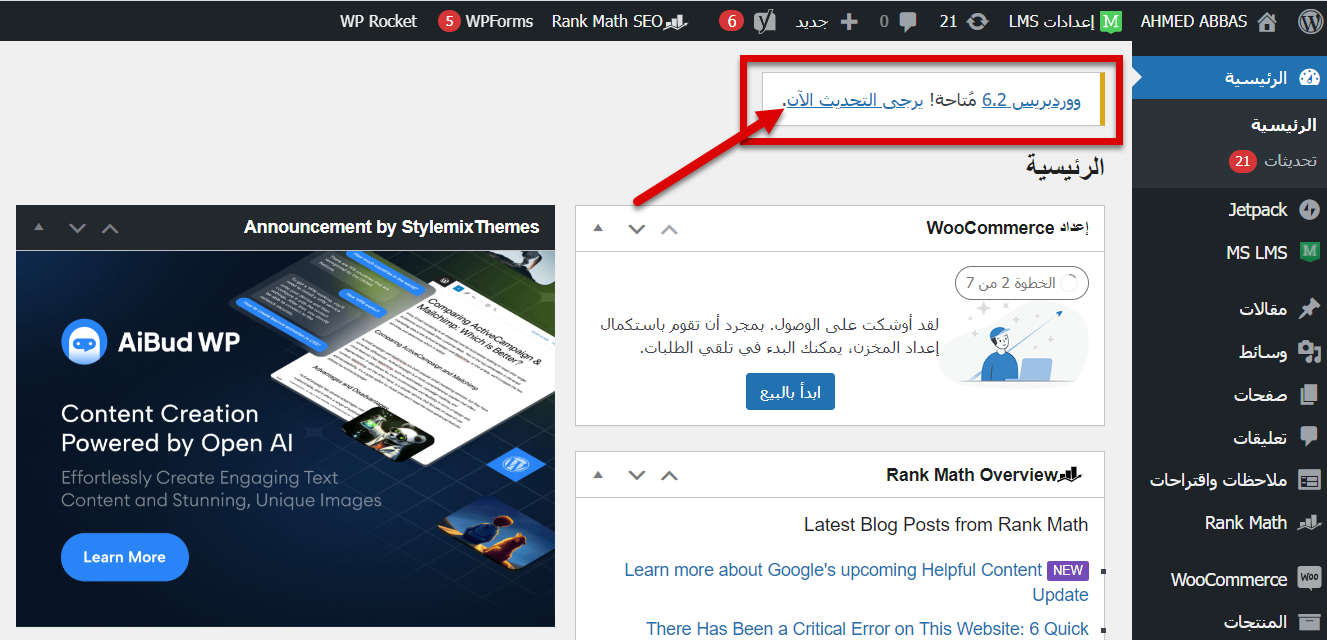1327x640 pixels.
Task: Open WP Rocket menu in admin bar
Action: (x=378, y=21)
